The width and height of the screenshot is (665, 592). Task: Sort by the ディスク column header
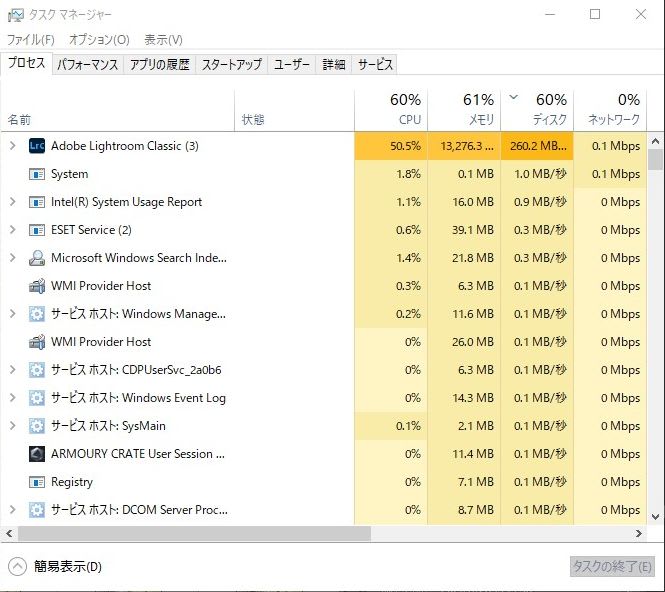click(x=537, y=110)
